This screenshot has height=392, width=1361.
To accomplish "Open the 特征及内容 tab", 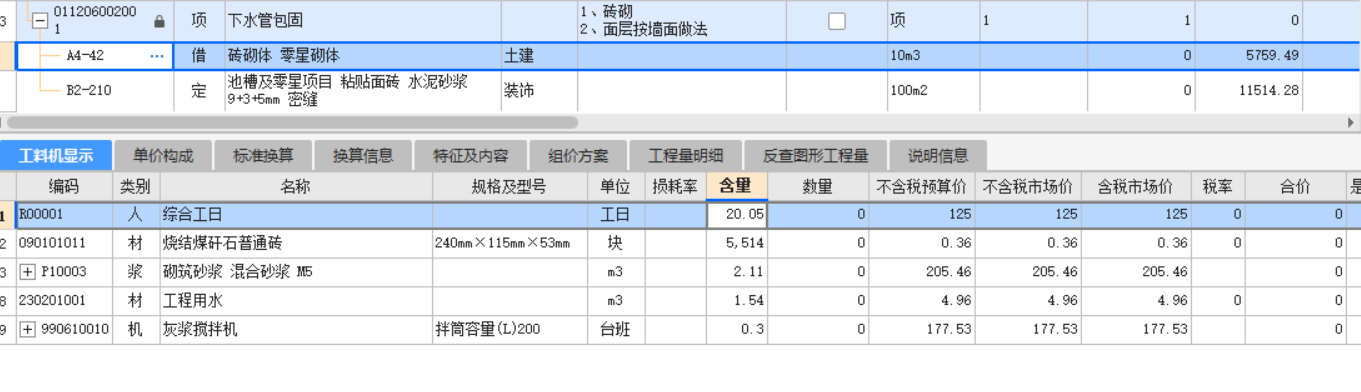I will pyautogui.click(x=470, y=156).
